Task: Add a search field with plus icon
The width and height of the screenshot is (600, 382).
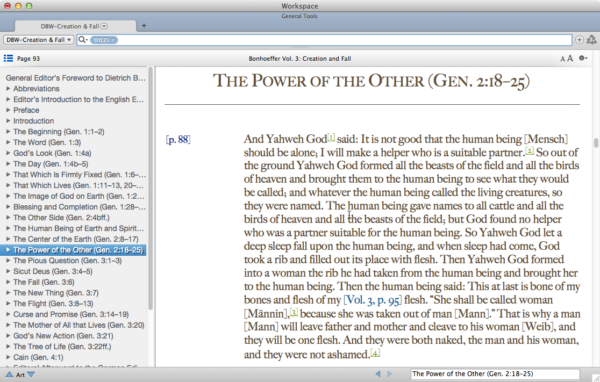Action: pyautogui.click(x=579, y=40)
